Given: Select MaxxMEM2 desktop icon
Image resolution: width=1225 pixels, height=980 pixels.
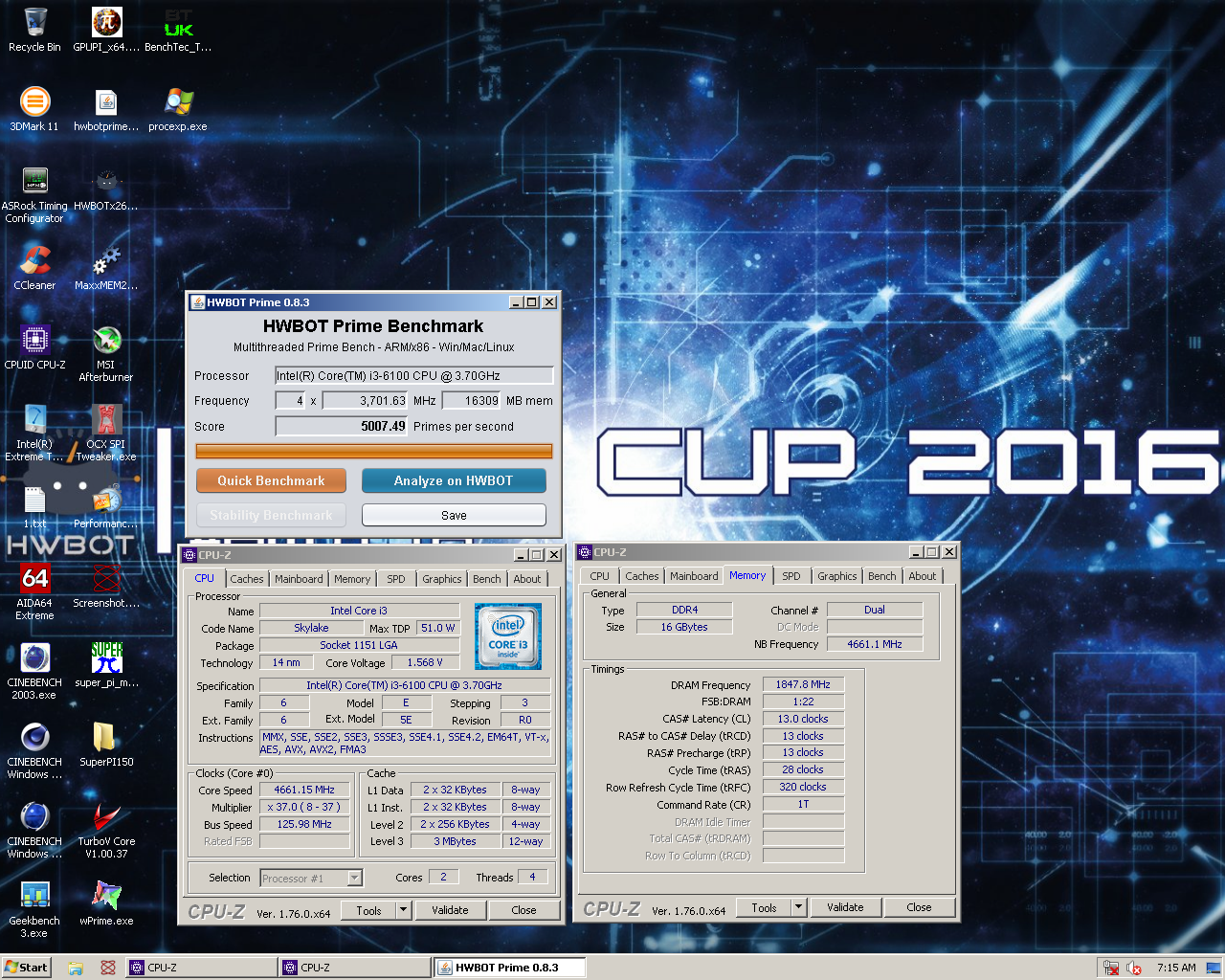Looking at the screenshot, I should [106, 267].
